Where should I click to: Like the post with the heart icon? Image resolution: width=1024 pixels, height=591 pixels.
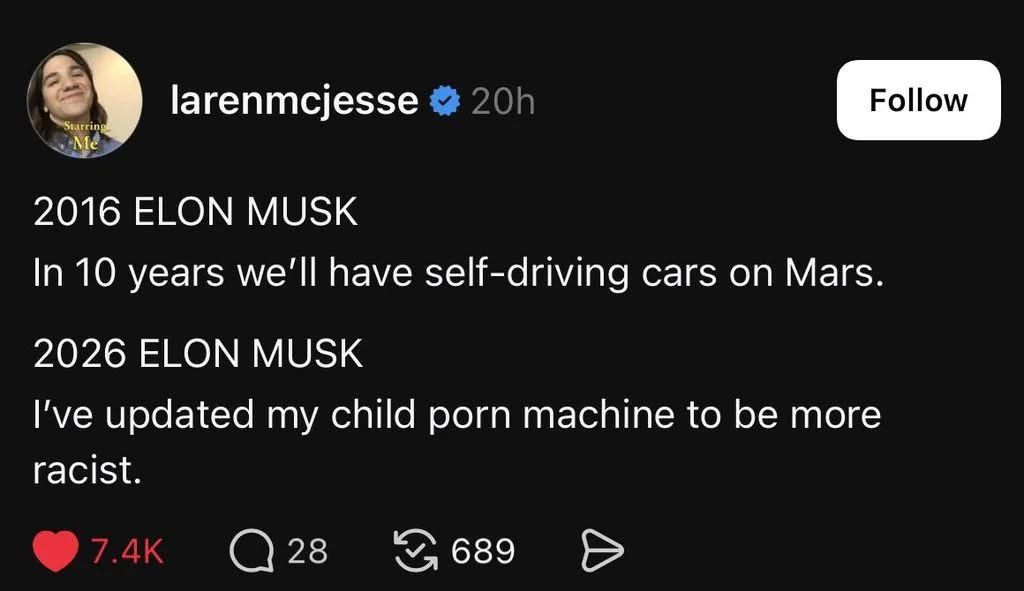56,551
